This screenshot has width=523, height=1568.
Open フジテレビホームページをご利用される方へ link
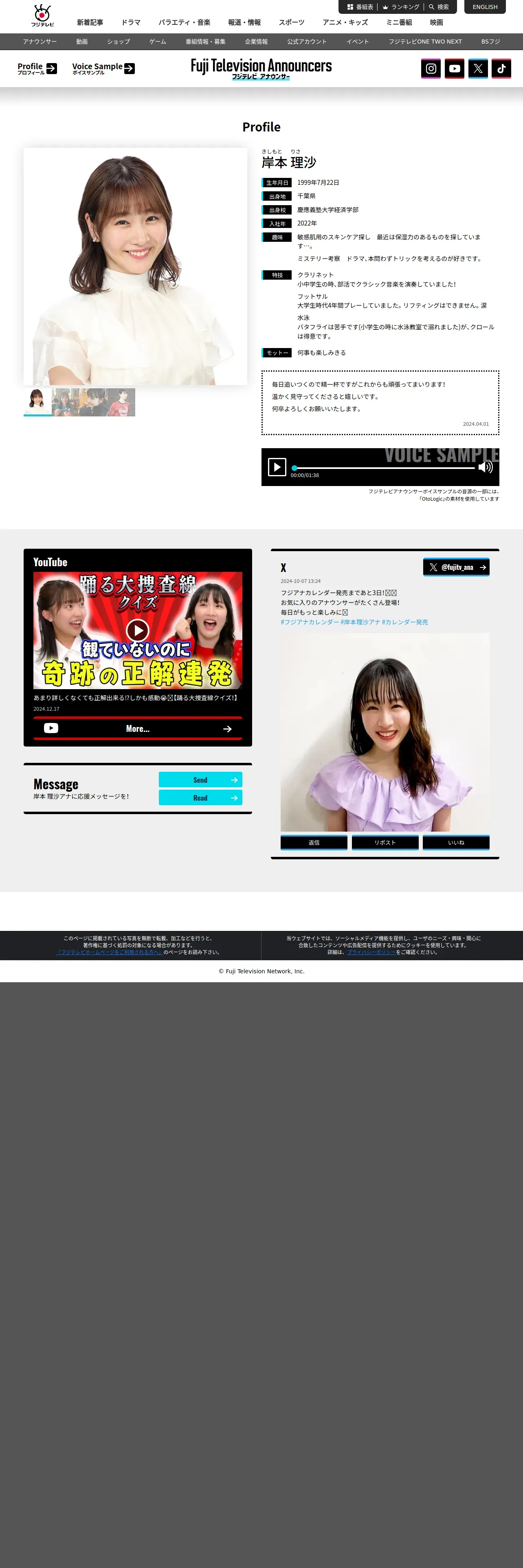click(110, 952)
